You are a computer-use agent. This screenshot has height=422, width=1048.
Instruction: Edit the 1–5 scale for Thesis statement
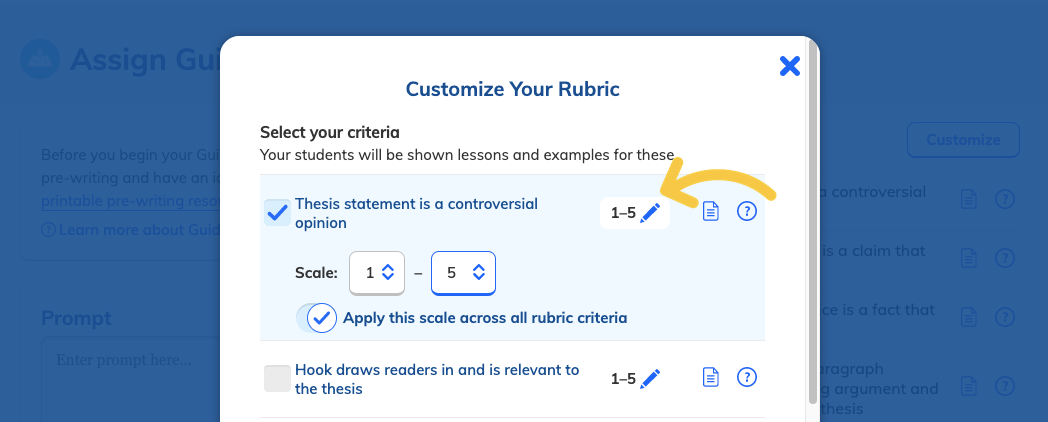(x=635, y=213)
